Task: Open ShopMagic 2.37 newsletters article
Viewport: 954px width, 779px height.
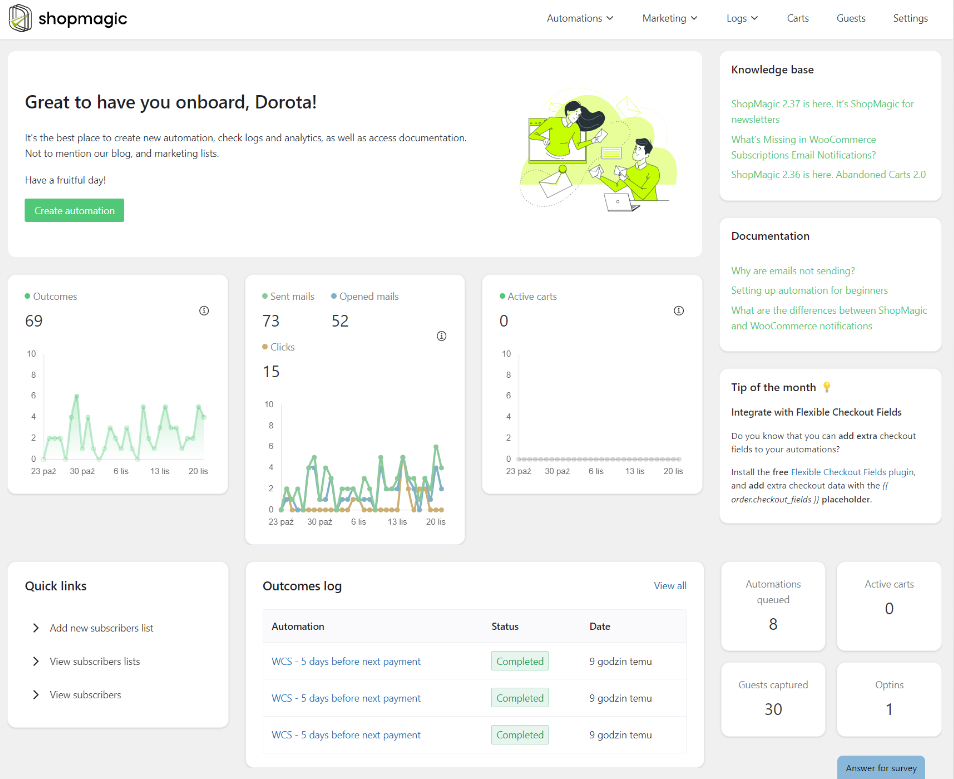Action: pos(823,111)
